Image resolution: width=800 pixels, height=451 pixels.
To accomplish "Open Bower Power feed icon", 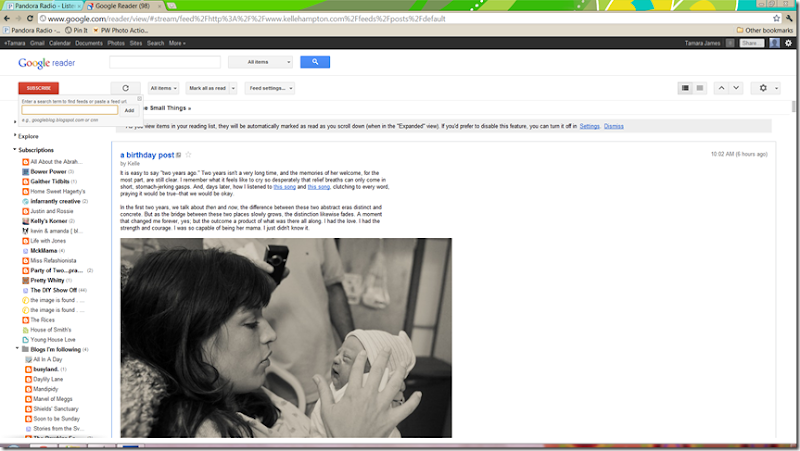I will point(26,172).
